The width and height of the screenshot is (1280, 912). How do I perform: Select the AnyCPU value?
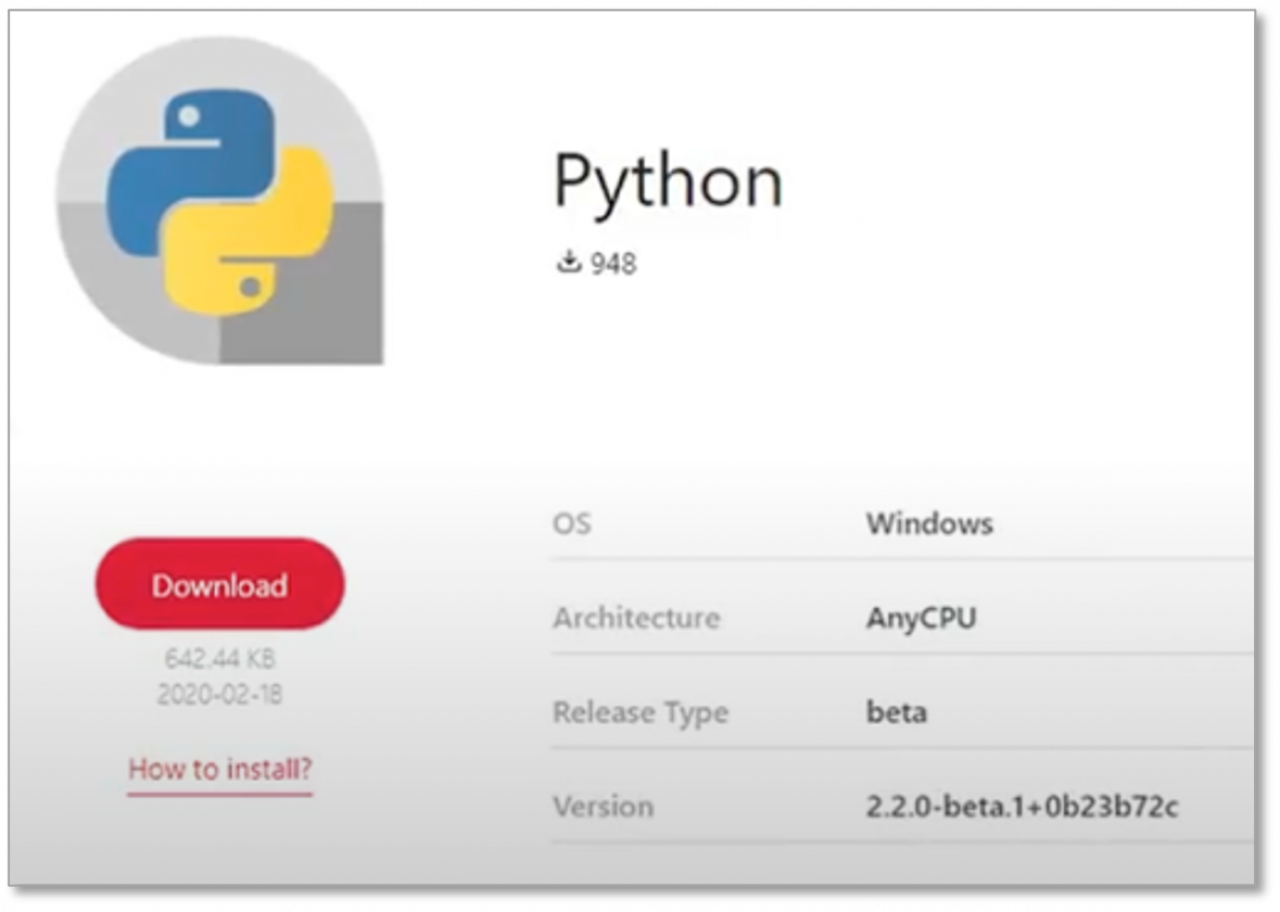coord(921,618)
